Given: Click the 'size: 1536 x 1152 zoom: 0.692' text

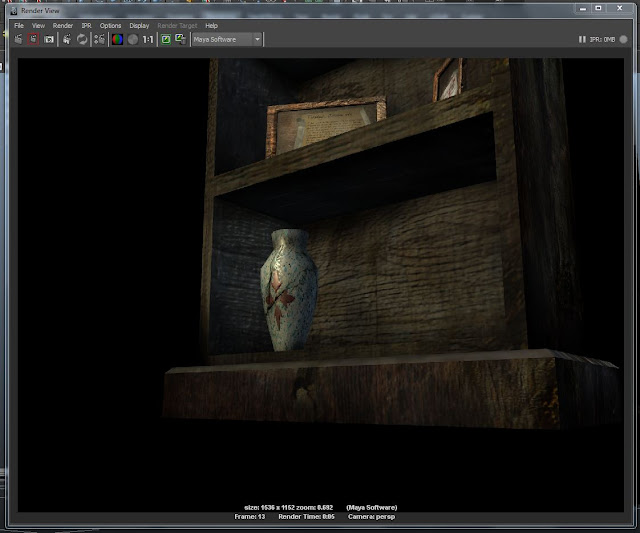Looking at the screenshot, I should tap(289, 508).
